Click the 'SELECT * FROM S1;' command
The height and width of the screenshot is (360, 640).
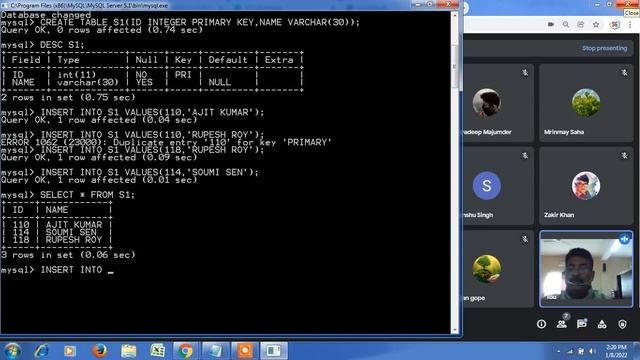87,195
